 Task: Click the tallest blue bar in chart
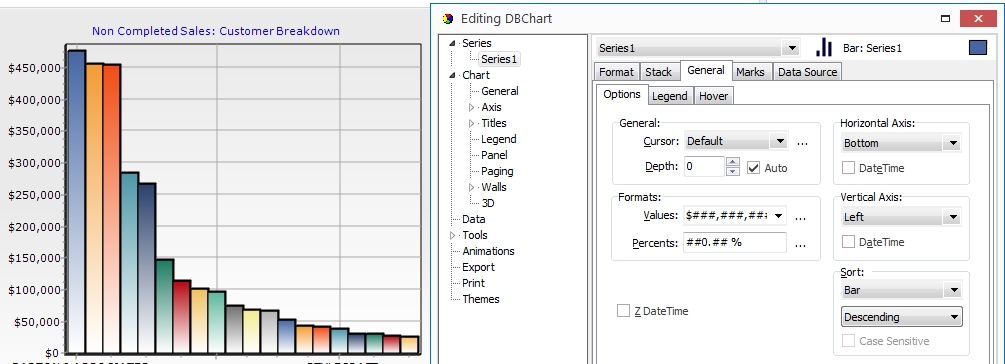(x=76, y=201)
